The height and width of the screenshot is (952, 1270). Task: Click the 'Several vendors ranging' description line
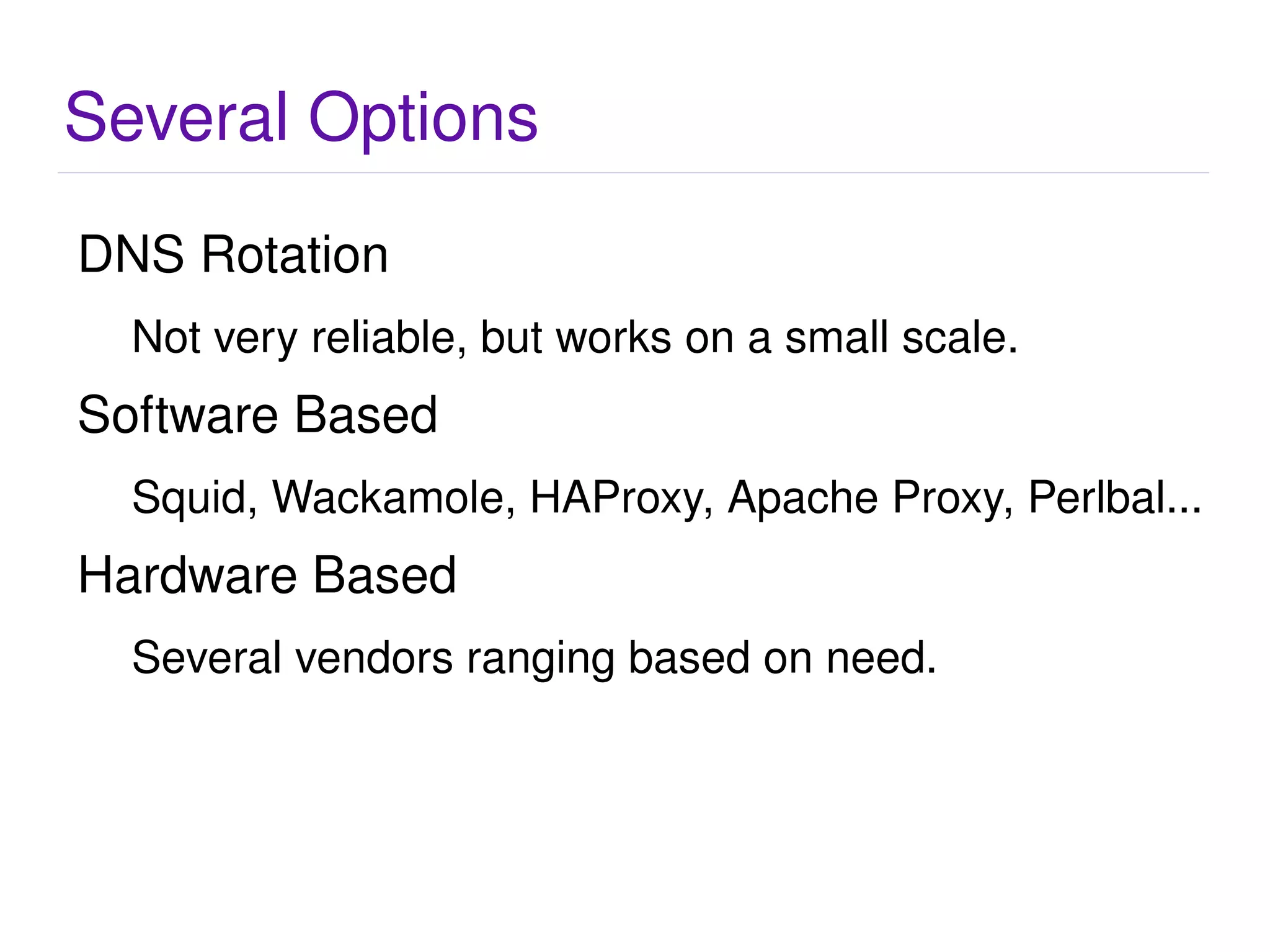click(534, 659)
